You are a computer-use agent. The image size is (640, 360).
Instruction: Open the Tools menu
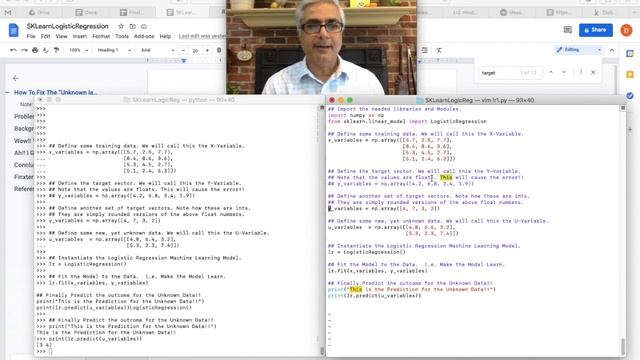pyautogui.click(x=122, y=36)
